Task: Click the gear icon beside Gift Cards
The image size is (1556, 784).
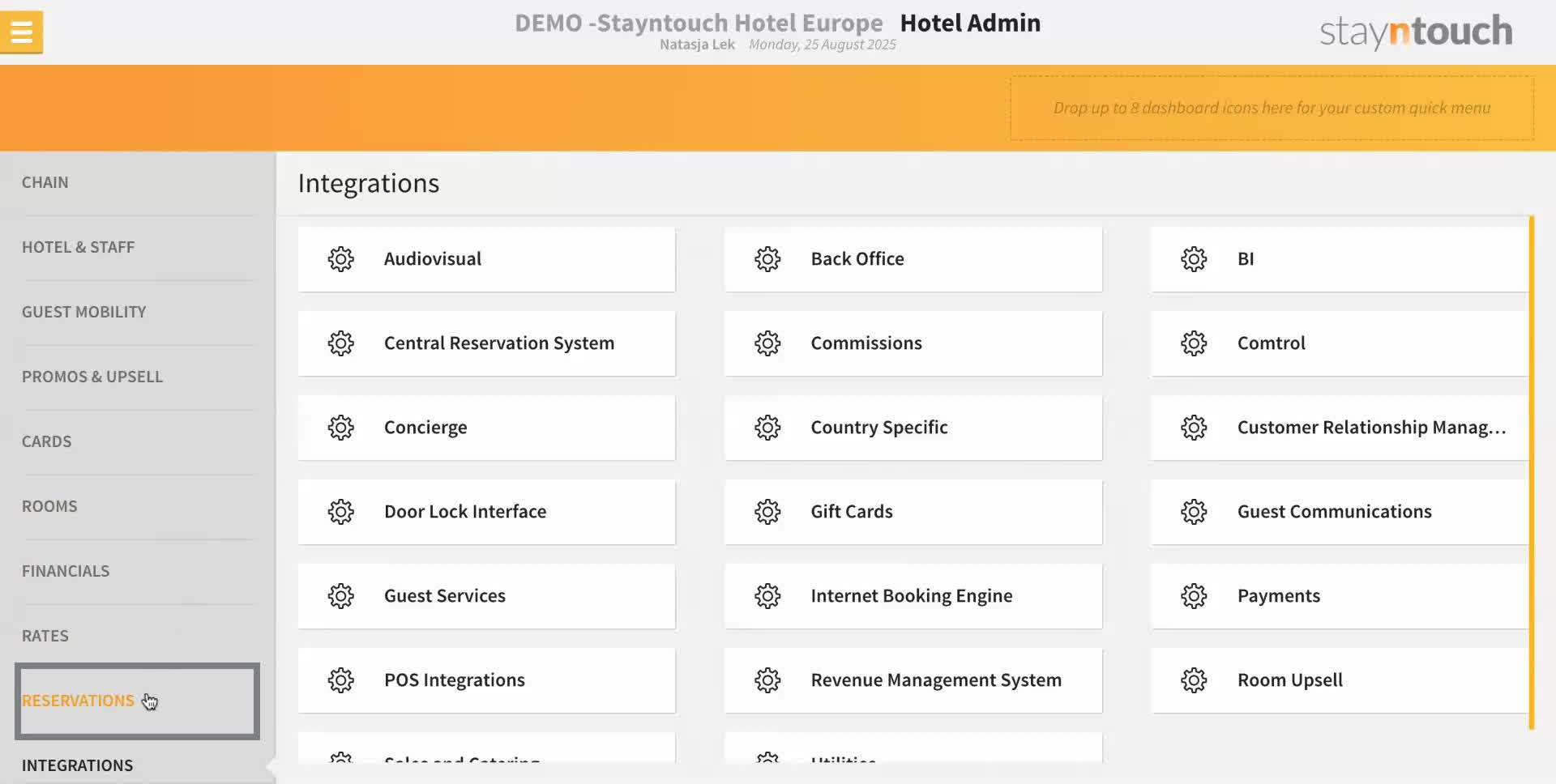Action: point(767,512)
